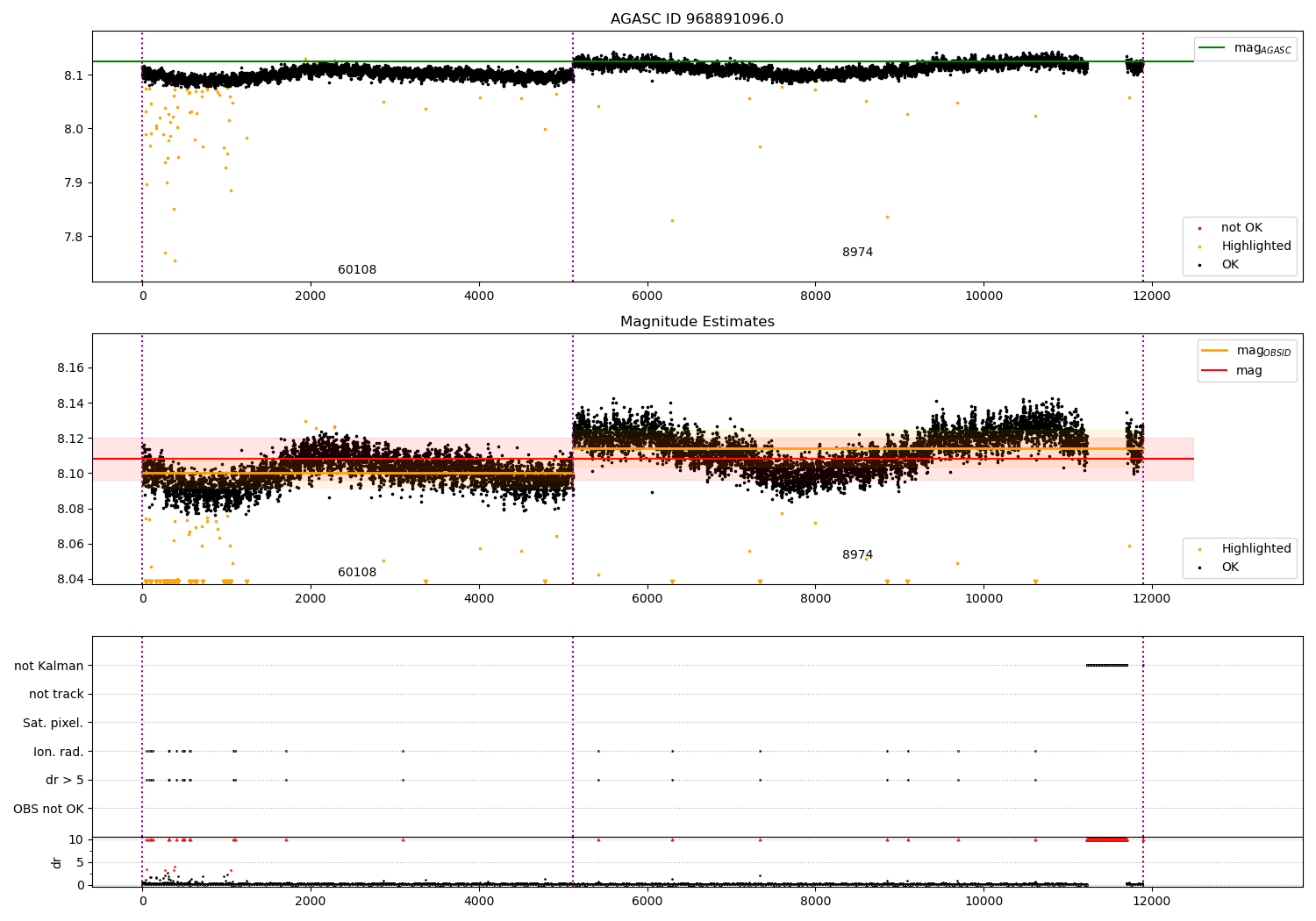Select orange mag OBSID legend line sample
Image resolution: width=1316 pixels, height=921 pixels.
[x=1215, y=351]
